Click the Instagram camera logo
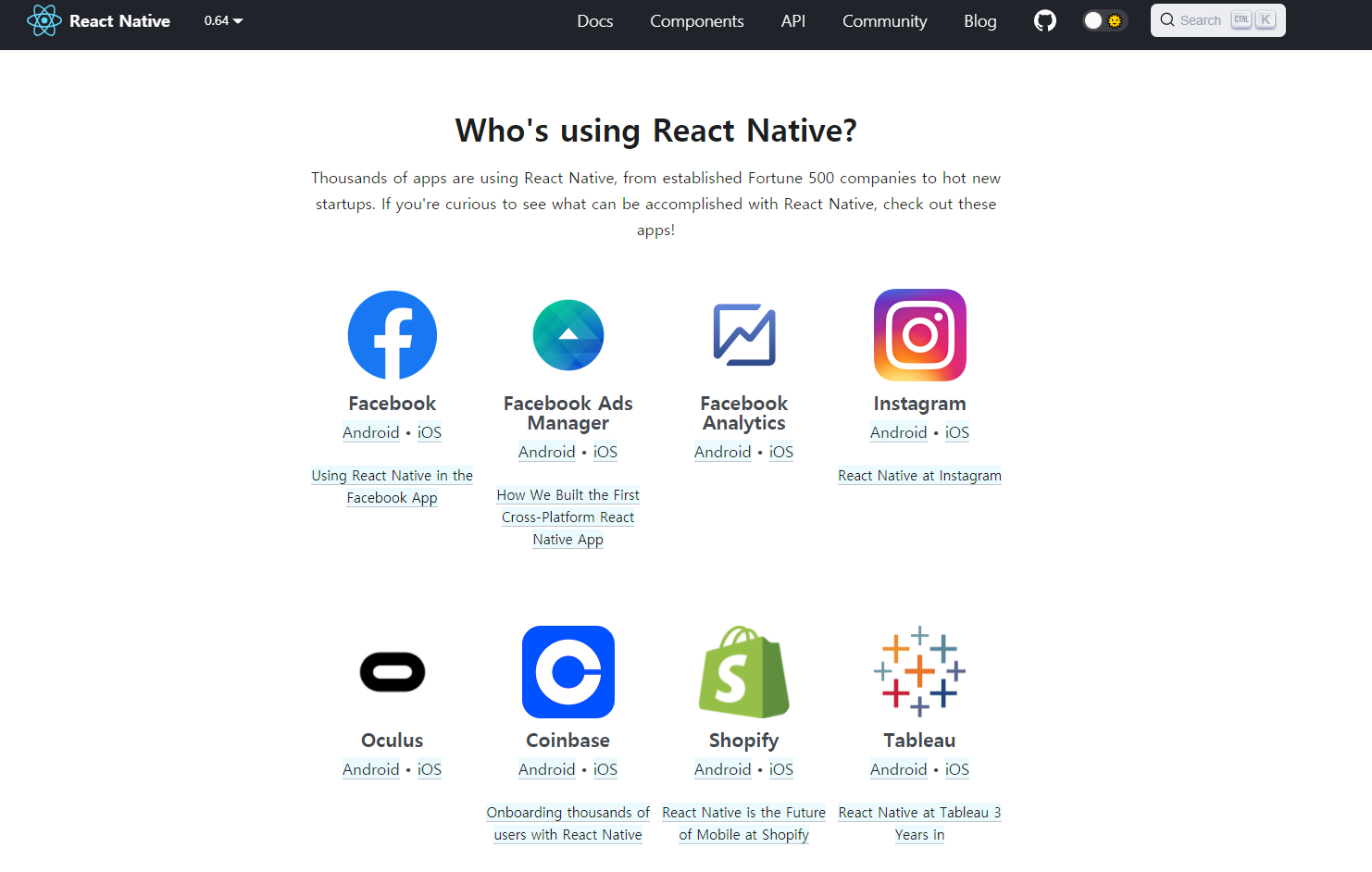This screenshot has width=1372, height=872. (920, 335)
